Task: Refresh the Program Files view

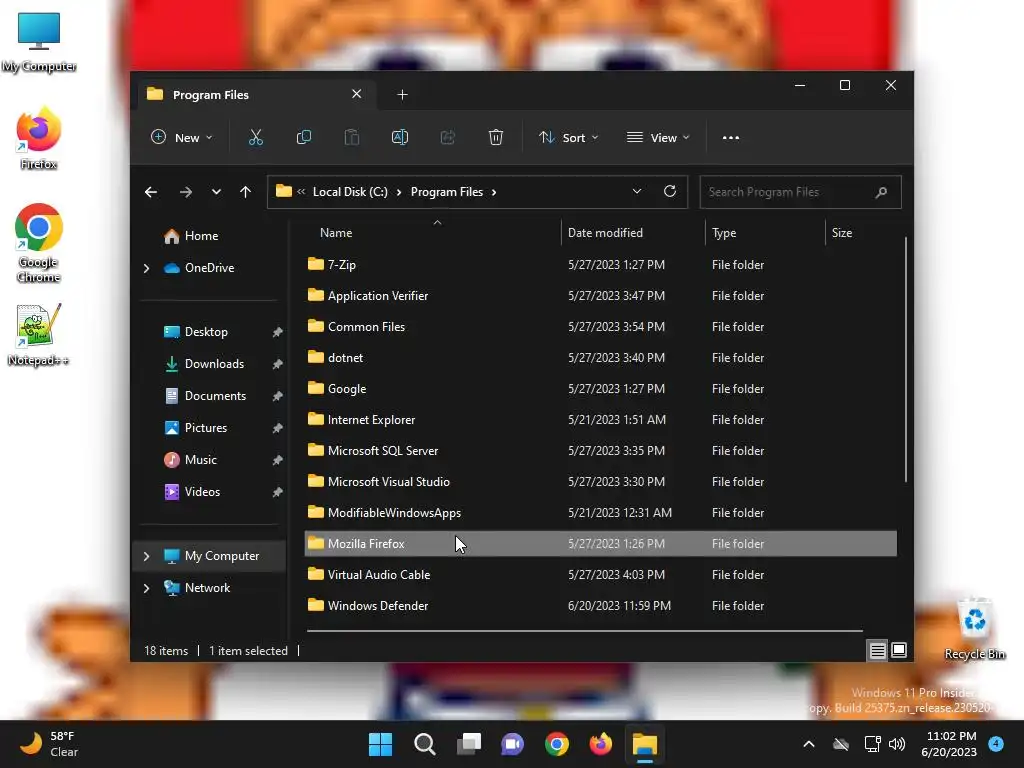Action: 669,191
